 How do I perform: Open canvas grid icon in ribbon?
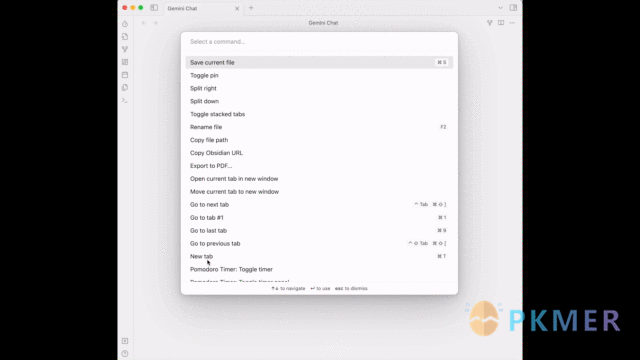(125, 62)
